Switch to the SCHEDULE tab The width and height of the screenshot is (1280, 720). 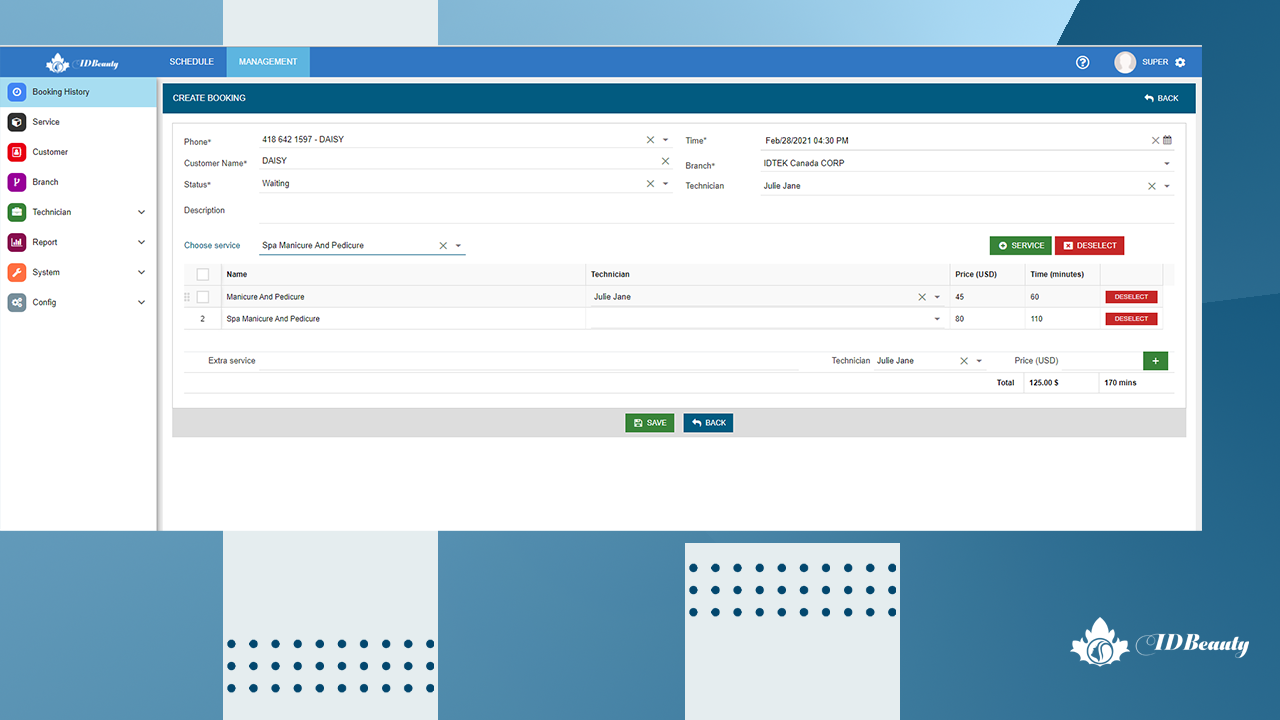(x=191, y=62)
